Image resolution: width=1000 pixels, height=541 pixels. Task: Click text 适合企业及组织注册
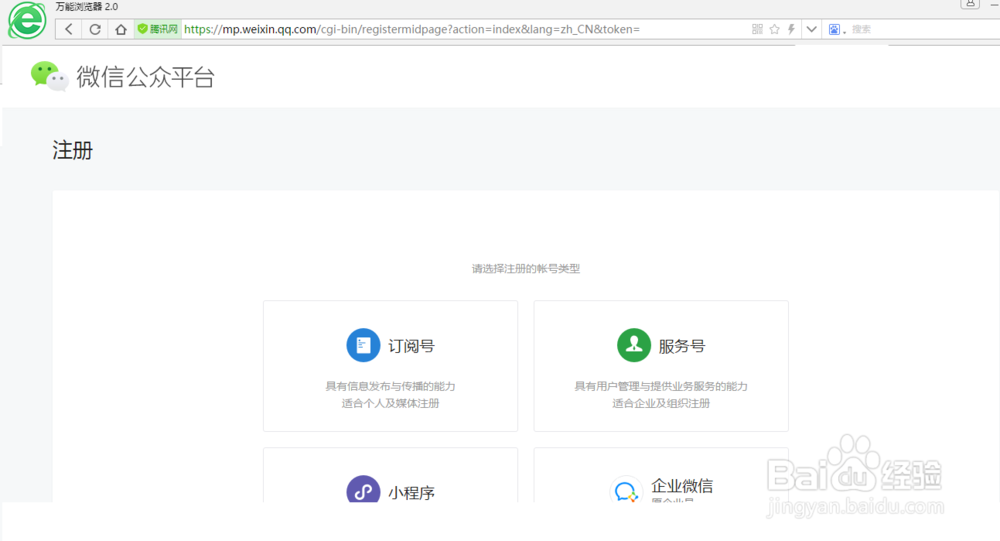pyautogui.click(x=661, y=403)
